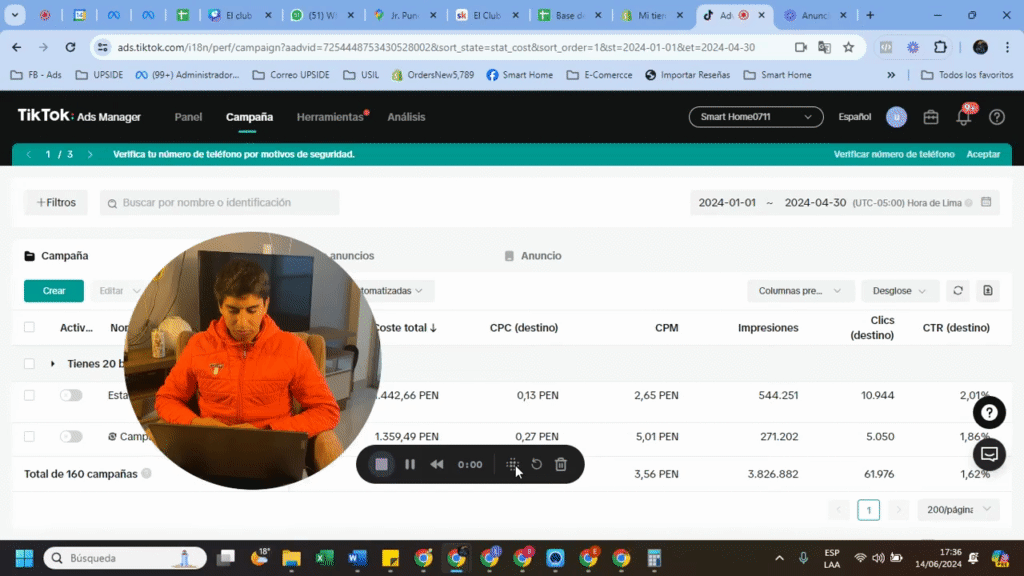Export data using the export document icon

coord(988,290)
